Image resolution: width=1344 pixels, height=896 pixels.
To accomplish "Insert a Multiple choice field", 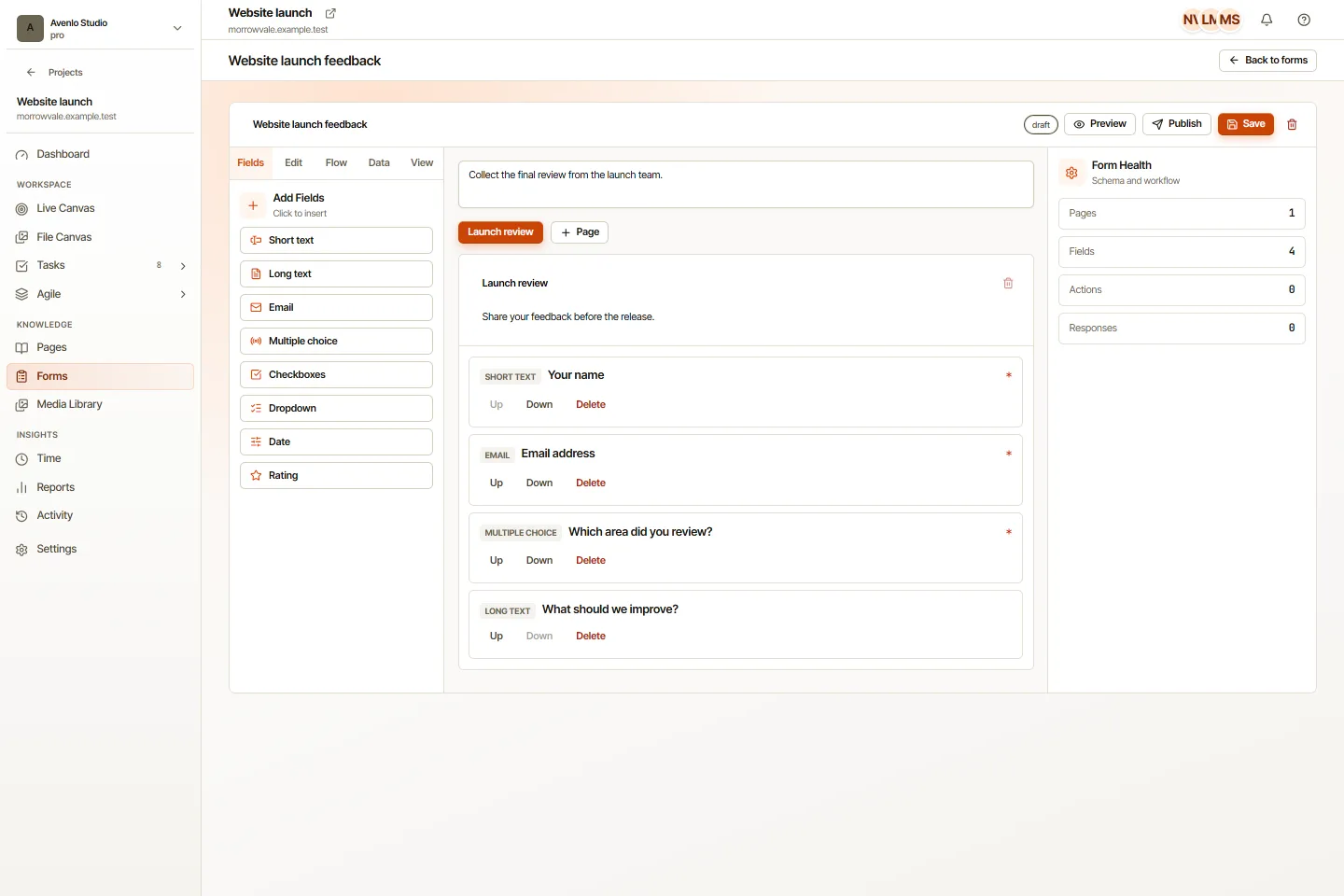I will [x=336, y=341].
